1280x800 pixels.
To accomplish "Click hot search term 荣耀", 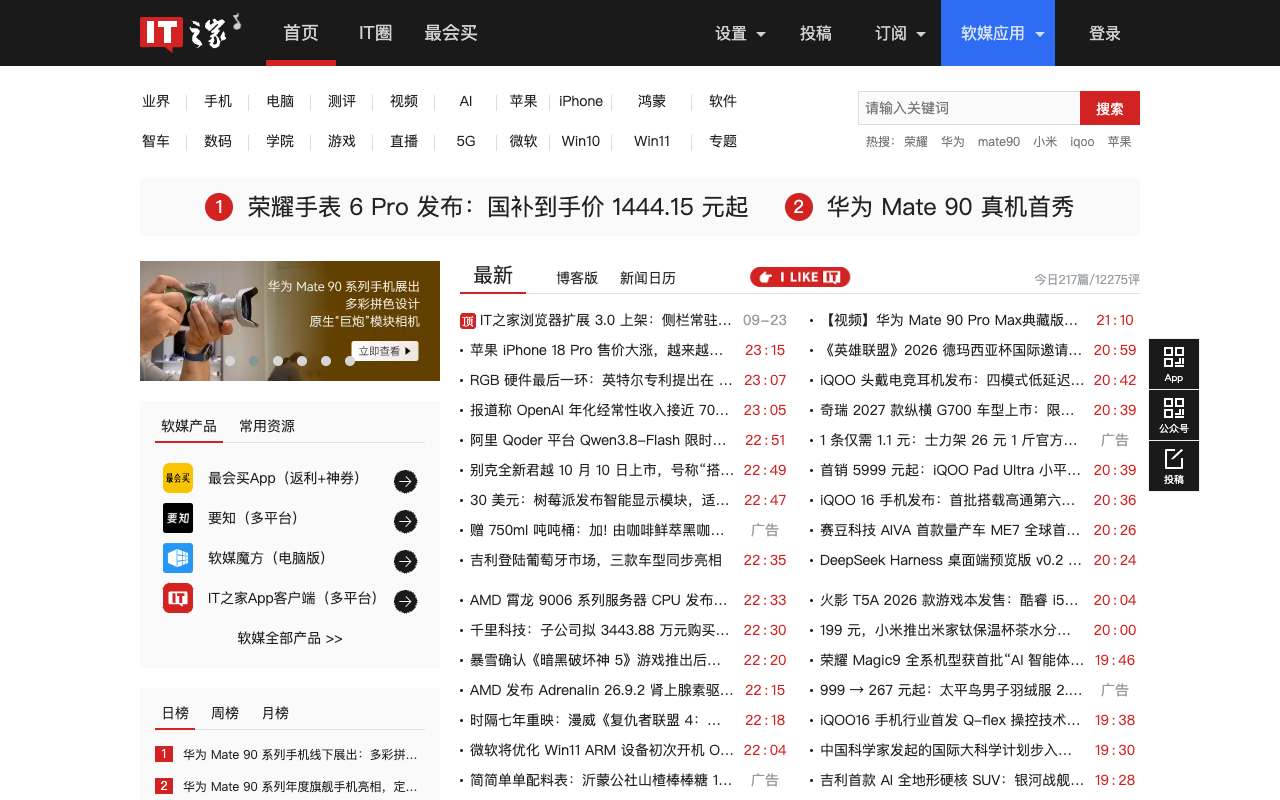I will [x=916, y=142].
